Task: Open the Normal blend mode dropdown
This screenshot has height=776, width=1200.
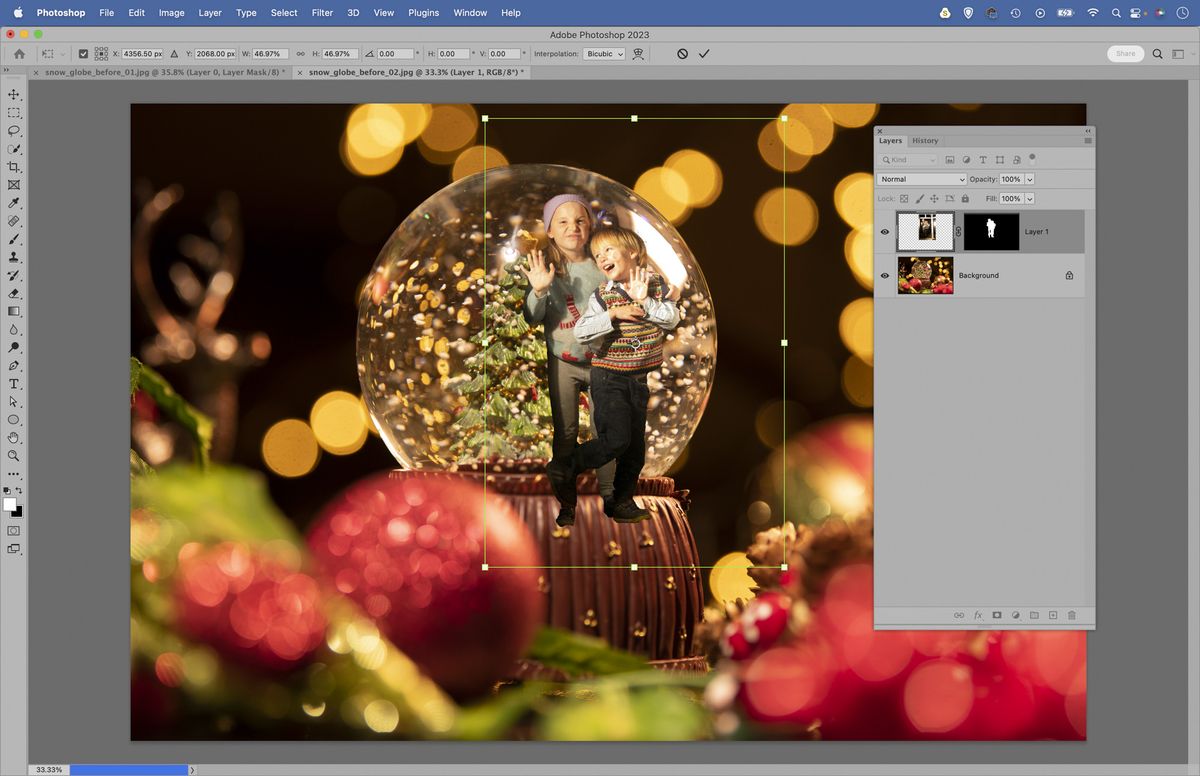Action: tap(921, 179)
